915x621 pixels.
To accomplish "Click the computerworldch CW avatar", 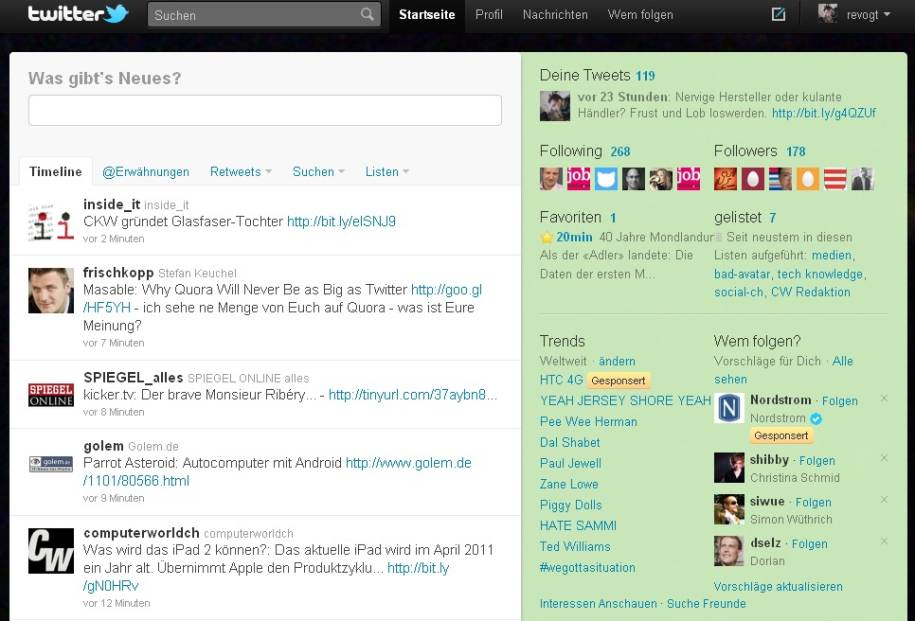I will 51,551.
